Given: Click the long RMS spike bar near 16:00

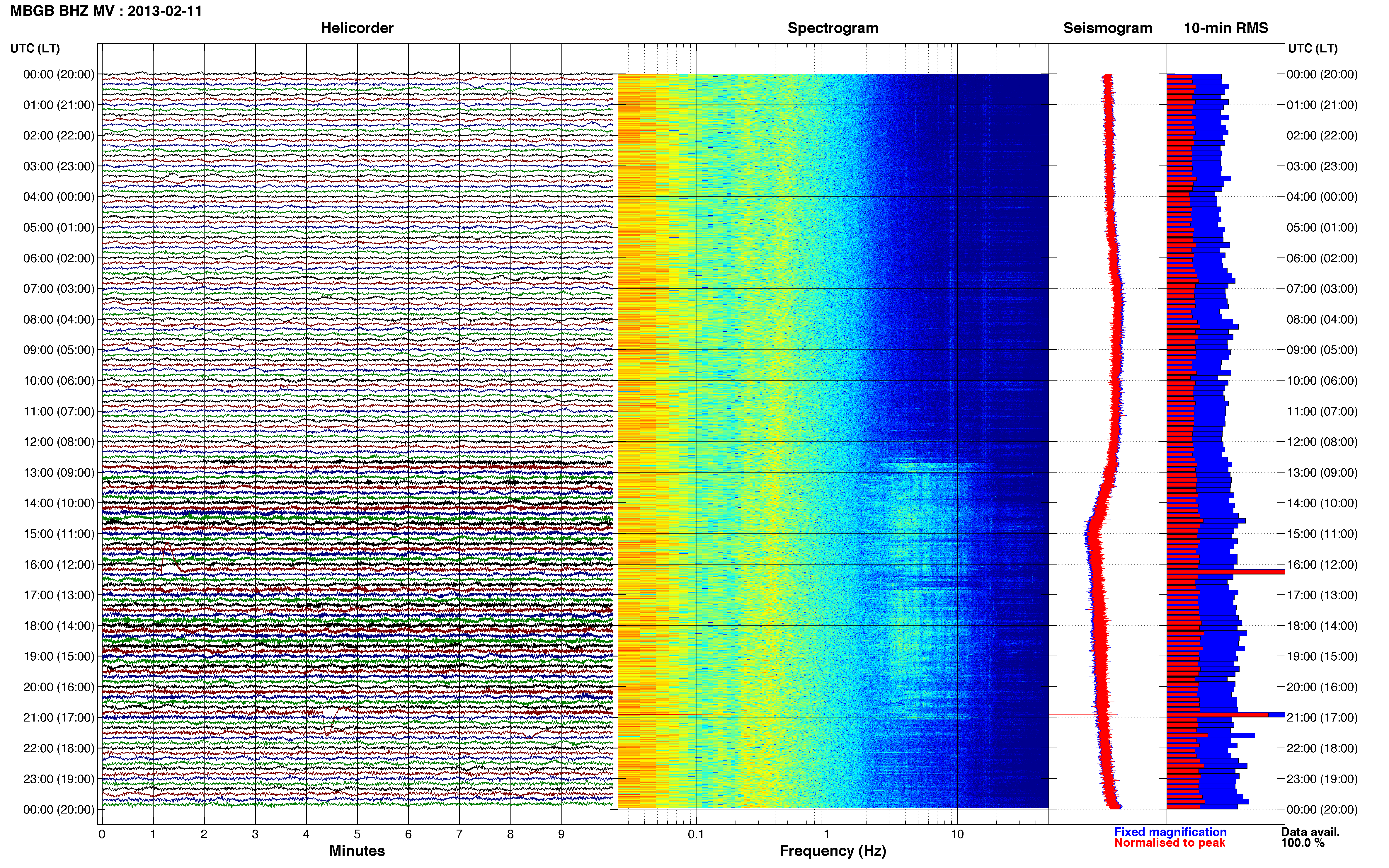Looking at the screenshot, I should (x=1225, y=572).
